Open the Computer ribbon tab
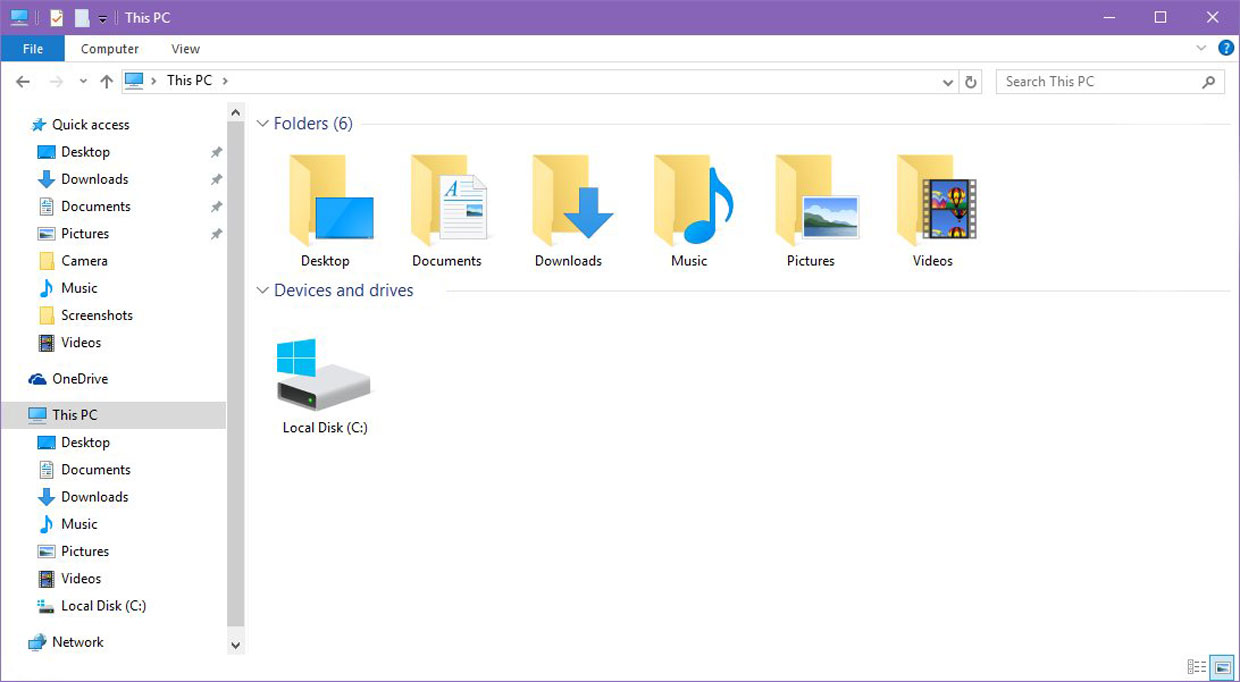 pos(110,49)
